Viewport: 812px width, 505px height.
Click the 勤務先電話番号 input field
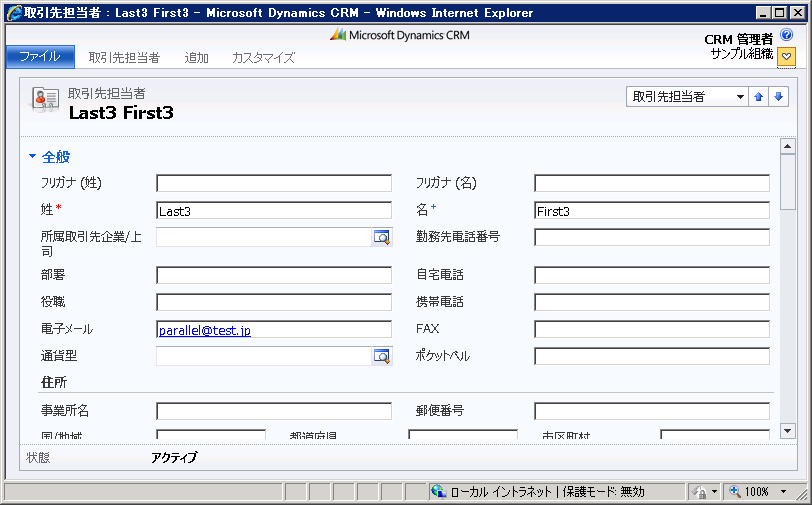pyautogui.click(x=652, y=237)
